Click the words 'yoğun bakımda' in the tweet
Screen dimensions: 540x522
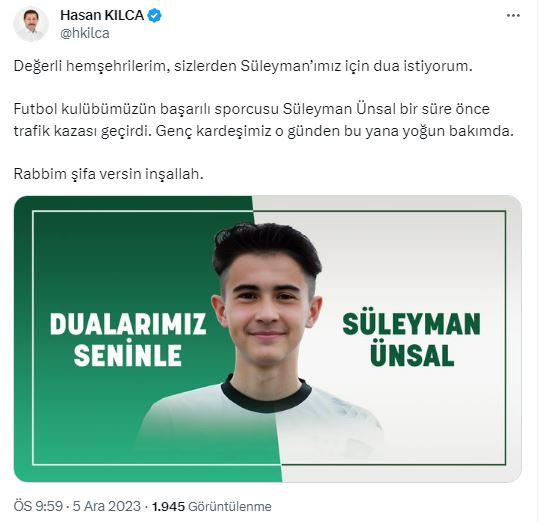pos(458,131)
